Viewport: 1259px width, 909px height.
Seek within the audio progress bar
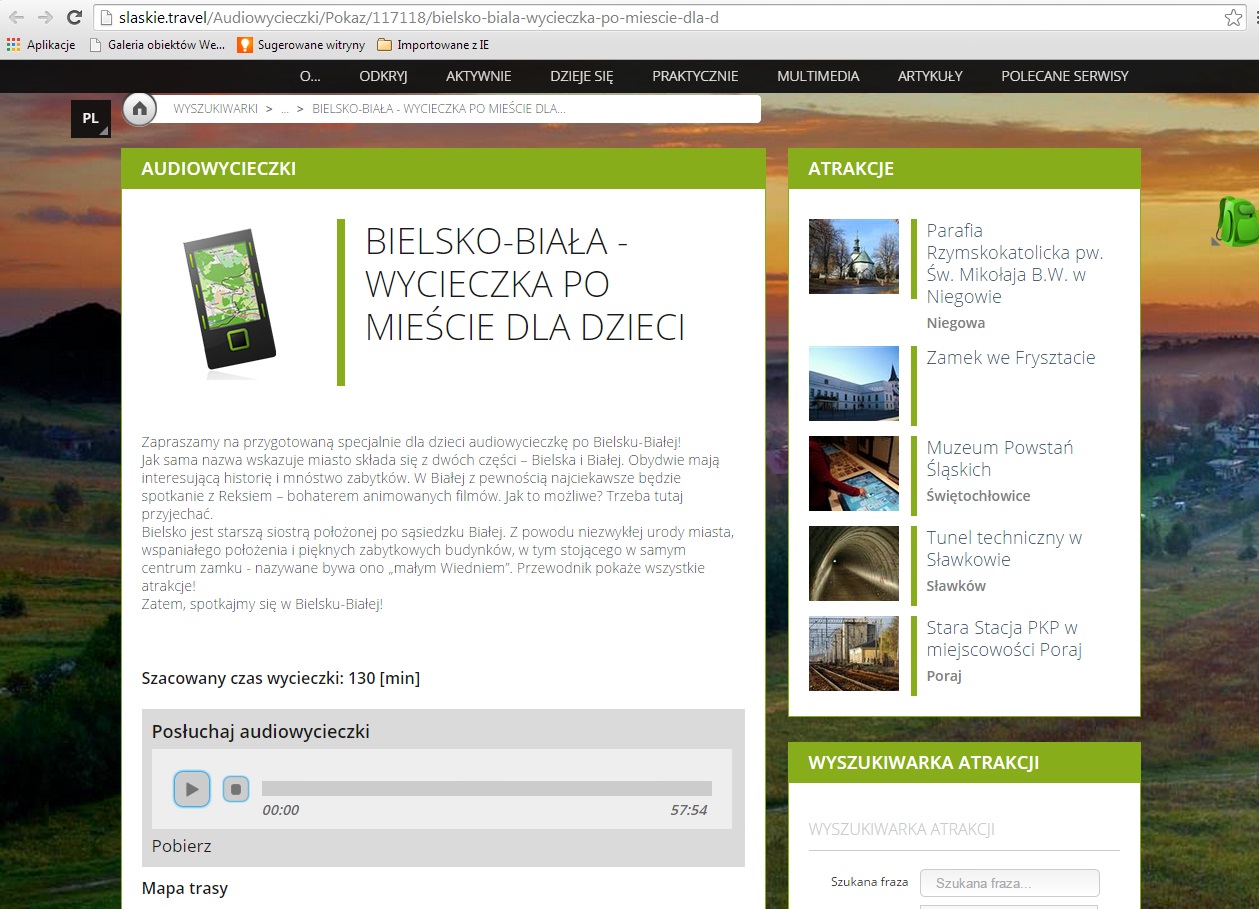[x=487, y=788]
